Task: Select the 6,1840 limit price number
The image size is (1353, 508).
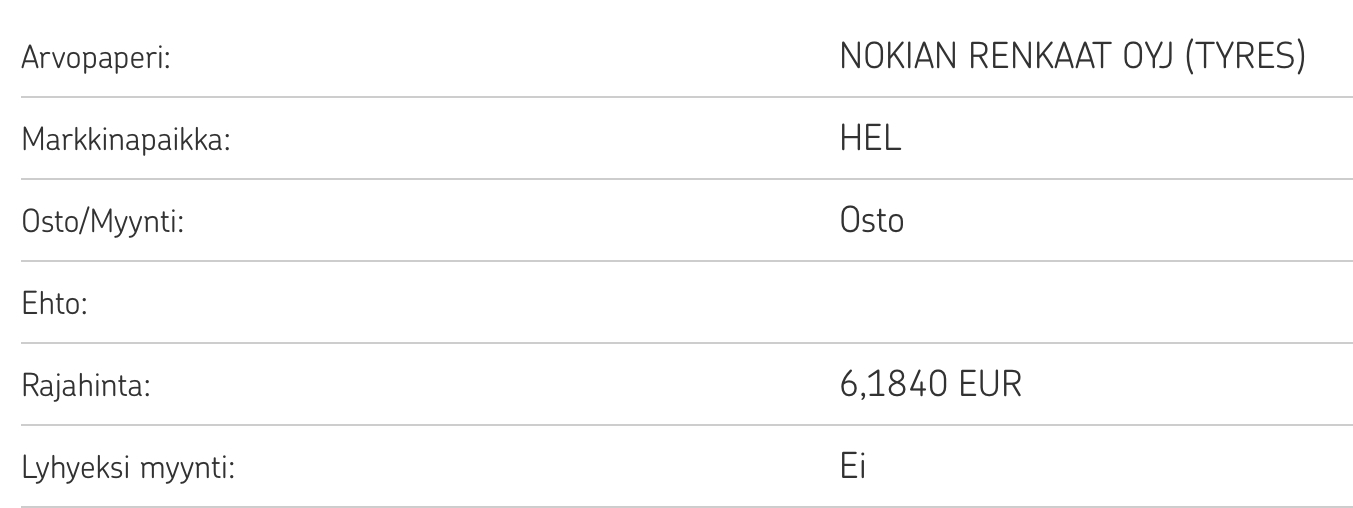Action: point(893,385)
